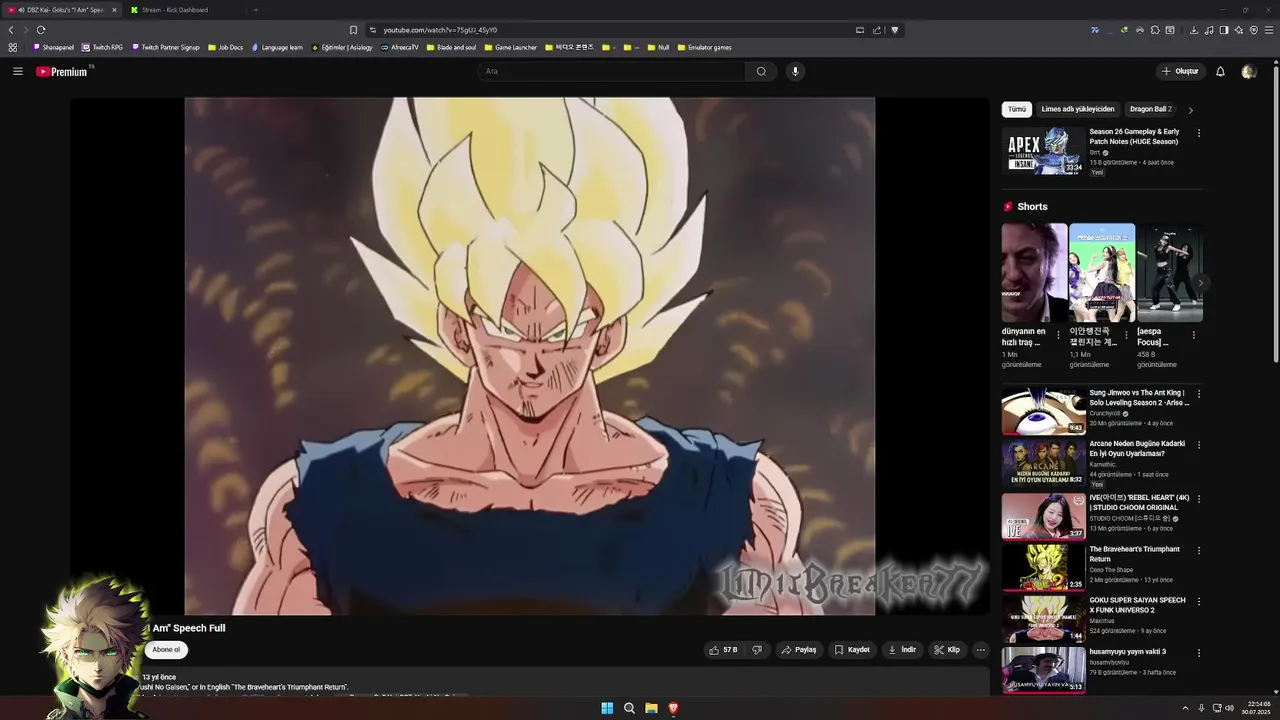Open more actions ellipsis below video

(980, 650)
